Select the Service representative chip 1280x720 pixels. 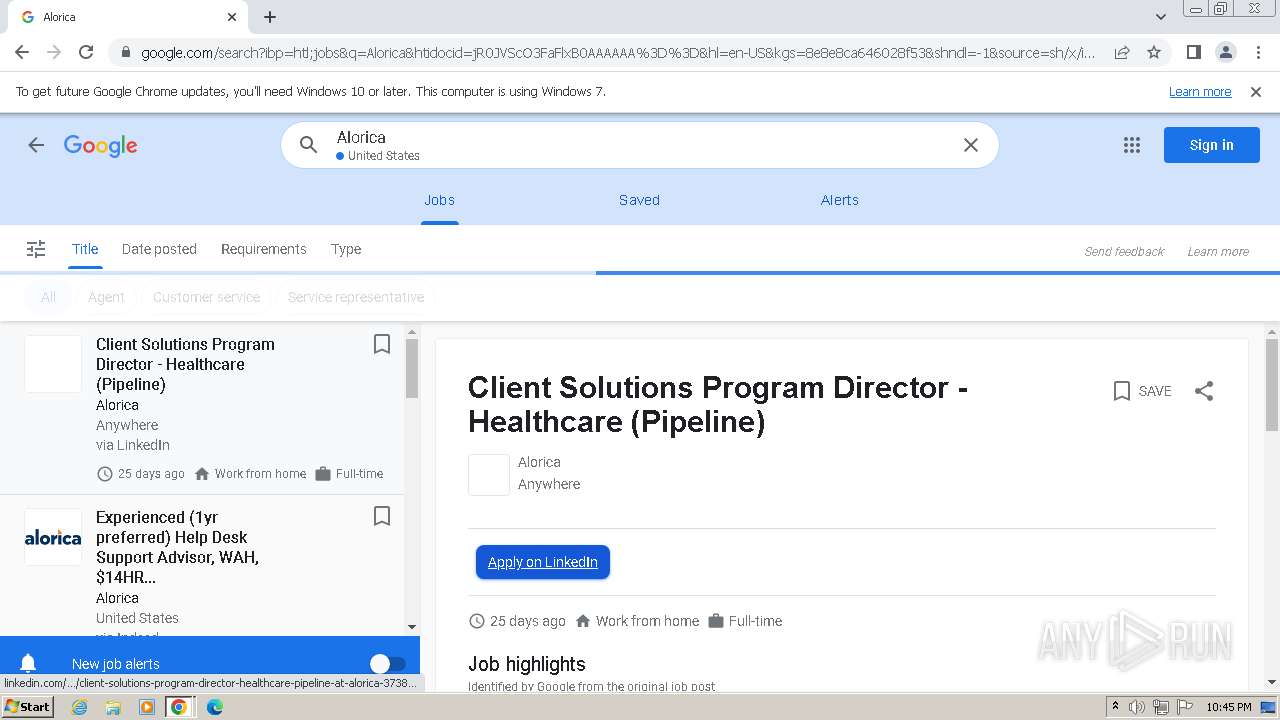click(x=356, y=297)
